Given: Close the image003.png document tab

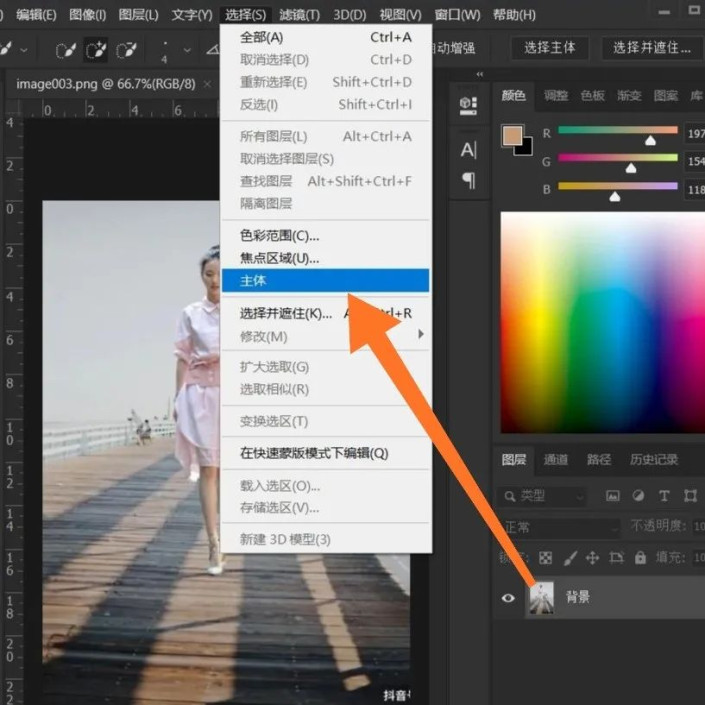Looking at the screenshot, I should point(207,84).
